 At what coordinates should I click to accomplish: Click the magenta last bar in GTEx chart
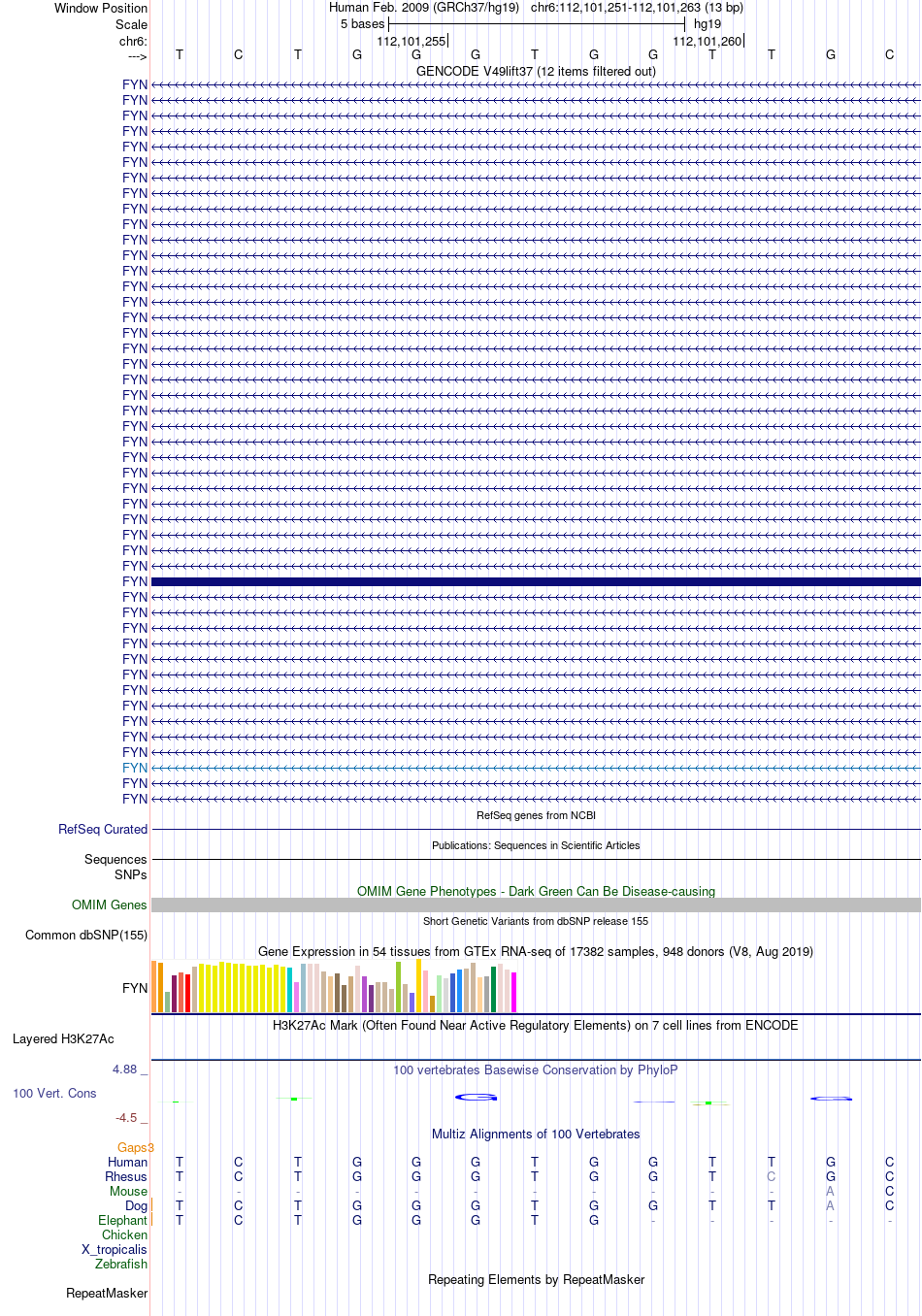(514, 993)
